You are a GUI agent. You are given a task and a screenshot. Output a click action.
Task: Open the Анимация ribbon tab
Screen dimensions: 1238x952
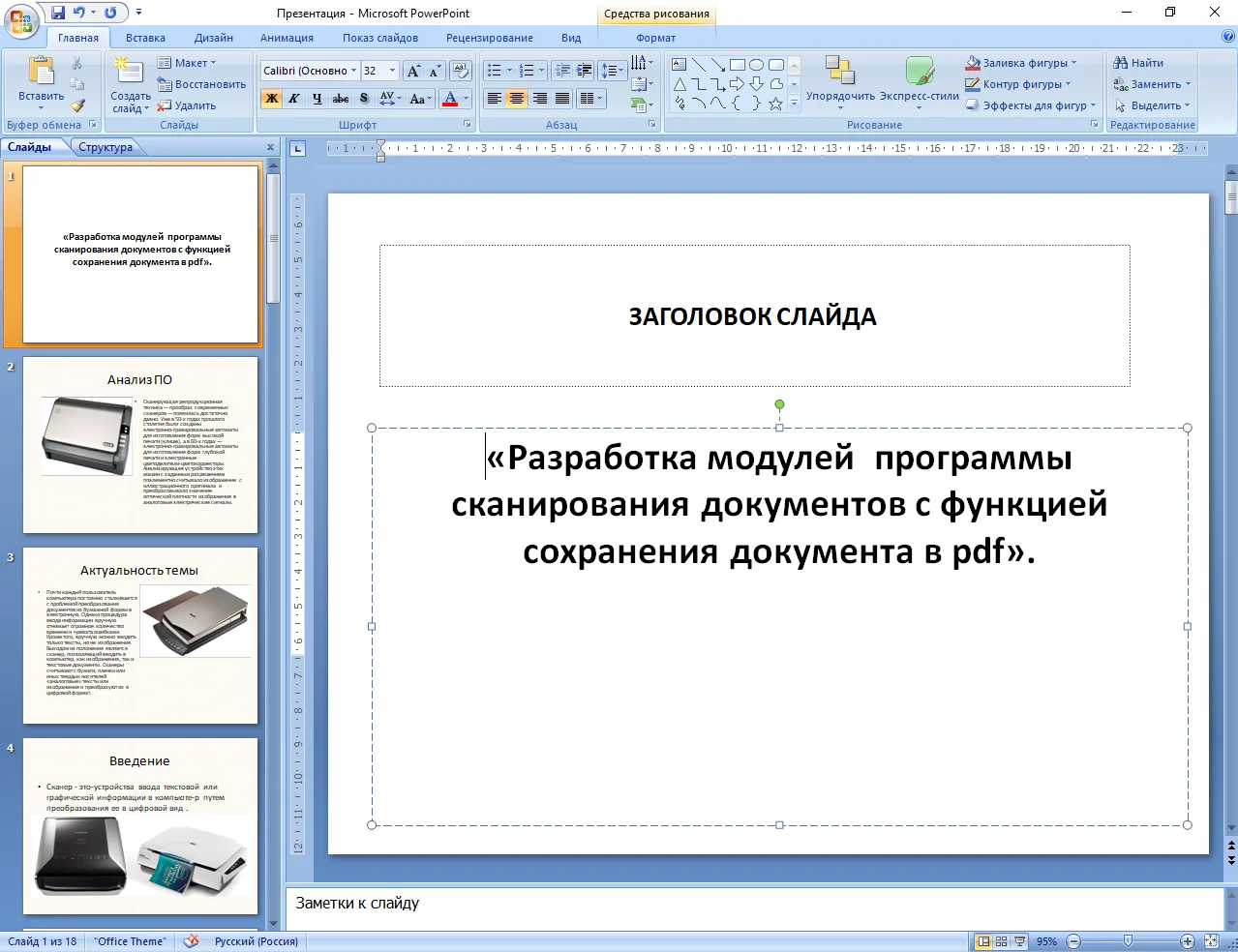(x=287, y=38)
